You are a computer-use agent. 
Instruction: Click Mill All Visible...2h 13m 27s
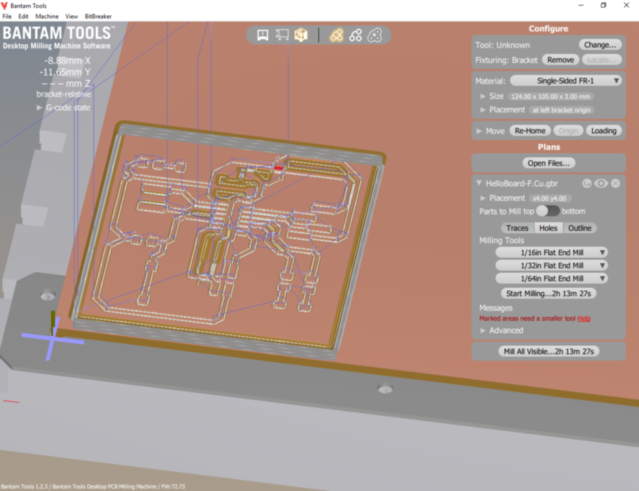point(549,351)
